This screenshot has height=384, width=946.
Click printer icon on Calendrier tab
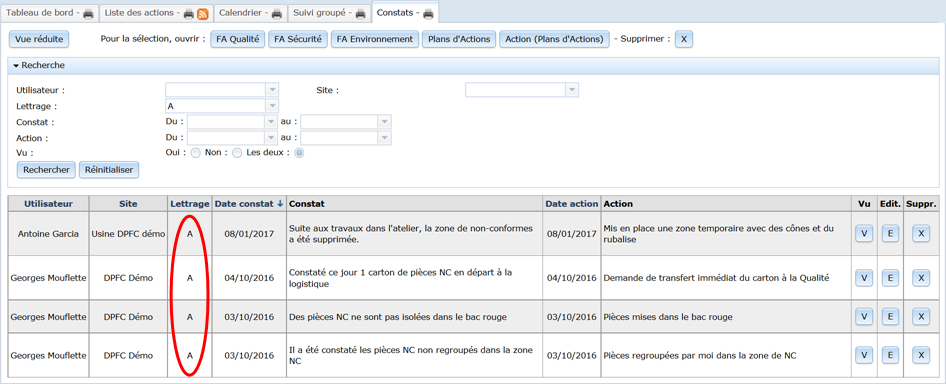point(277,13)
